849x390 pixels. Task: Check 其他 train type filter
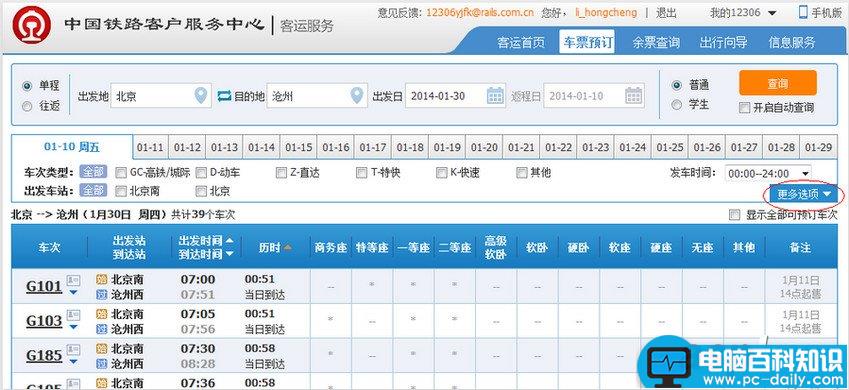tap(521, 173)
